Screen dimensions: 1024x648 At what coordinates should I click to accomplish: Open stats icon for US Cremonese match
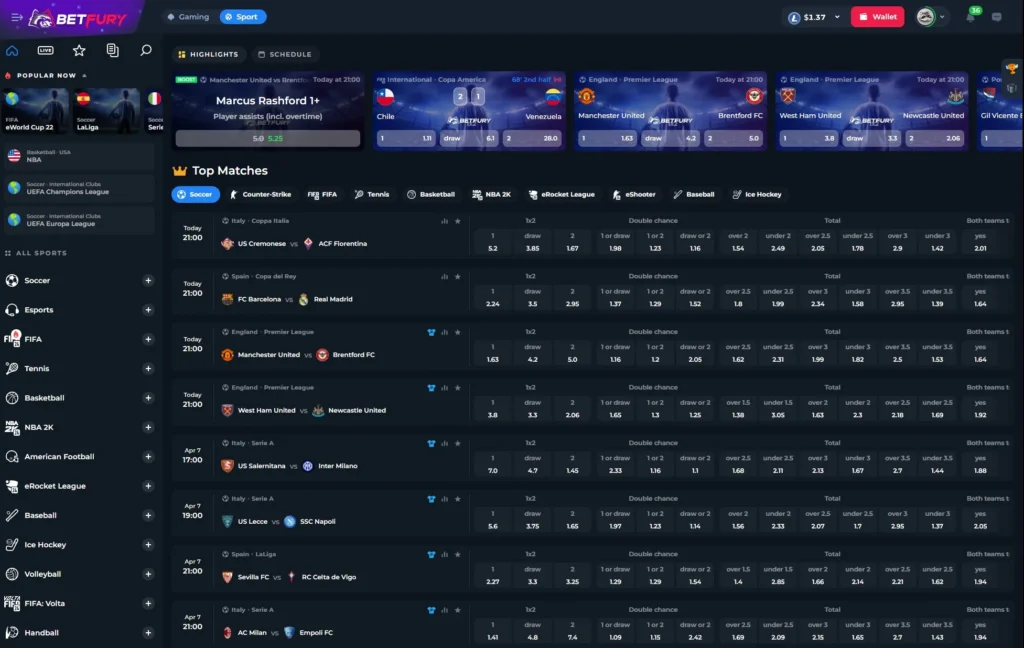coord(445,221)
